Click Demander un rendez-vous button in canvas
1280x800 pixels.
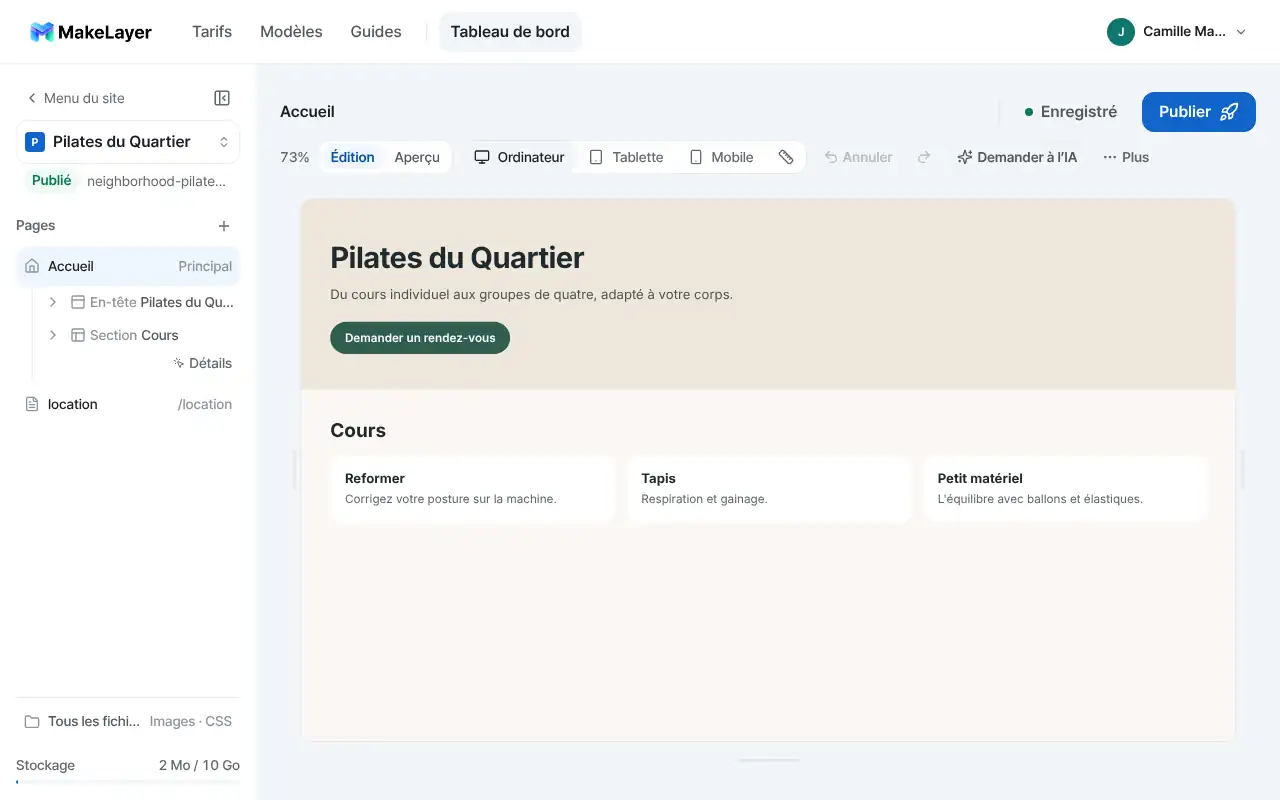click(x=420, y=338)
